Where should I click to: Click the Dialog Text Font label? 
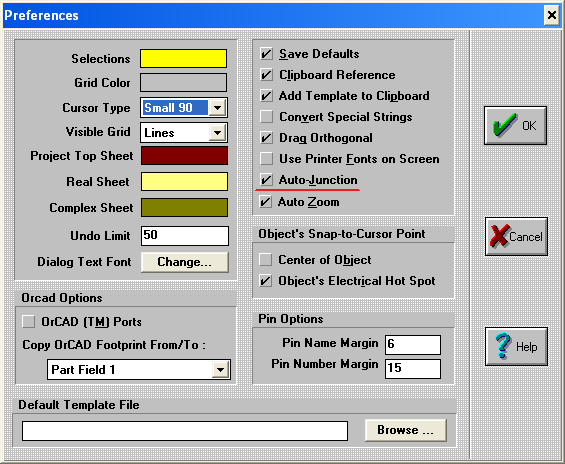point(84,262)
